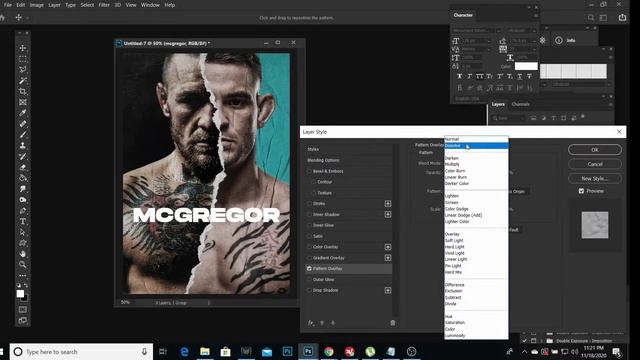Enable the Inner Glow checkbox
Viewport: 640px width, 360px height.
309,225
